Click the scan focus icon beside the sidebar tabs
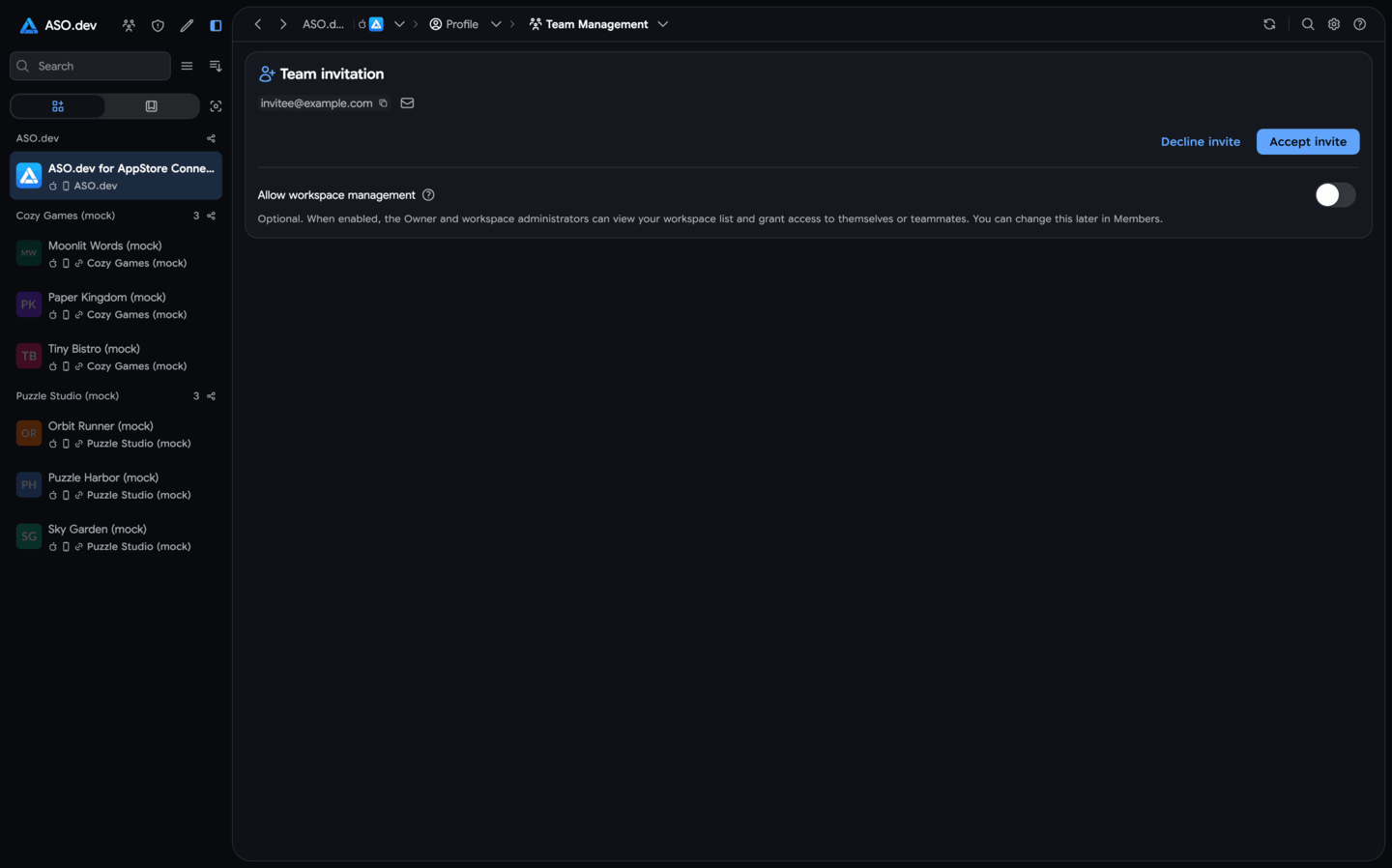This screenshot has width=1392, height=868. pyautogui.click(x=216, y=106)
